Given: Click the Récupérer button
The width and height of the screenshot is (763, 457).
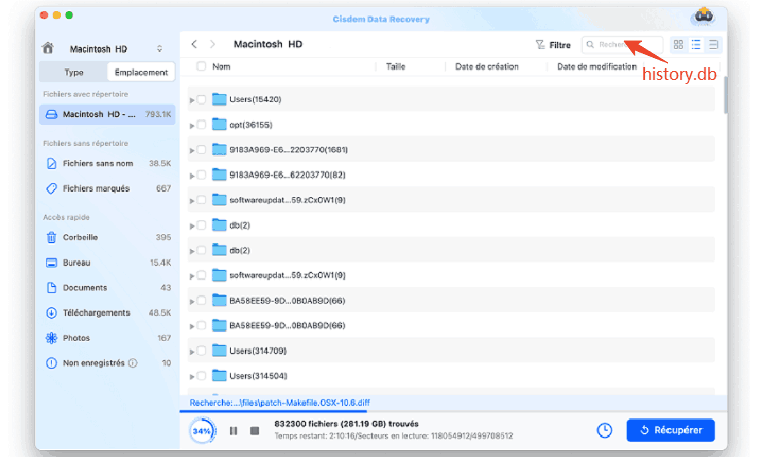Looking at the screenshot, I should coord(670,430).
